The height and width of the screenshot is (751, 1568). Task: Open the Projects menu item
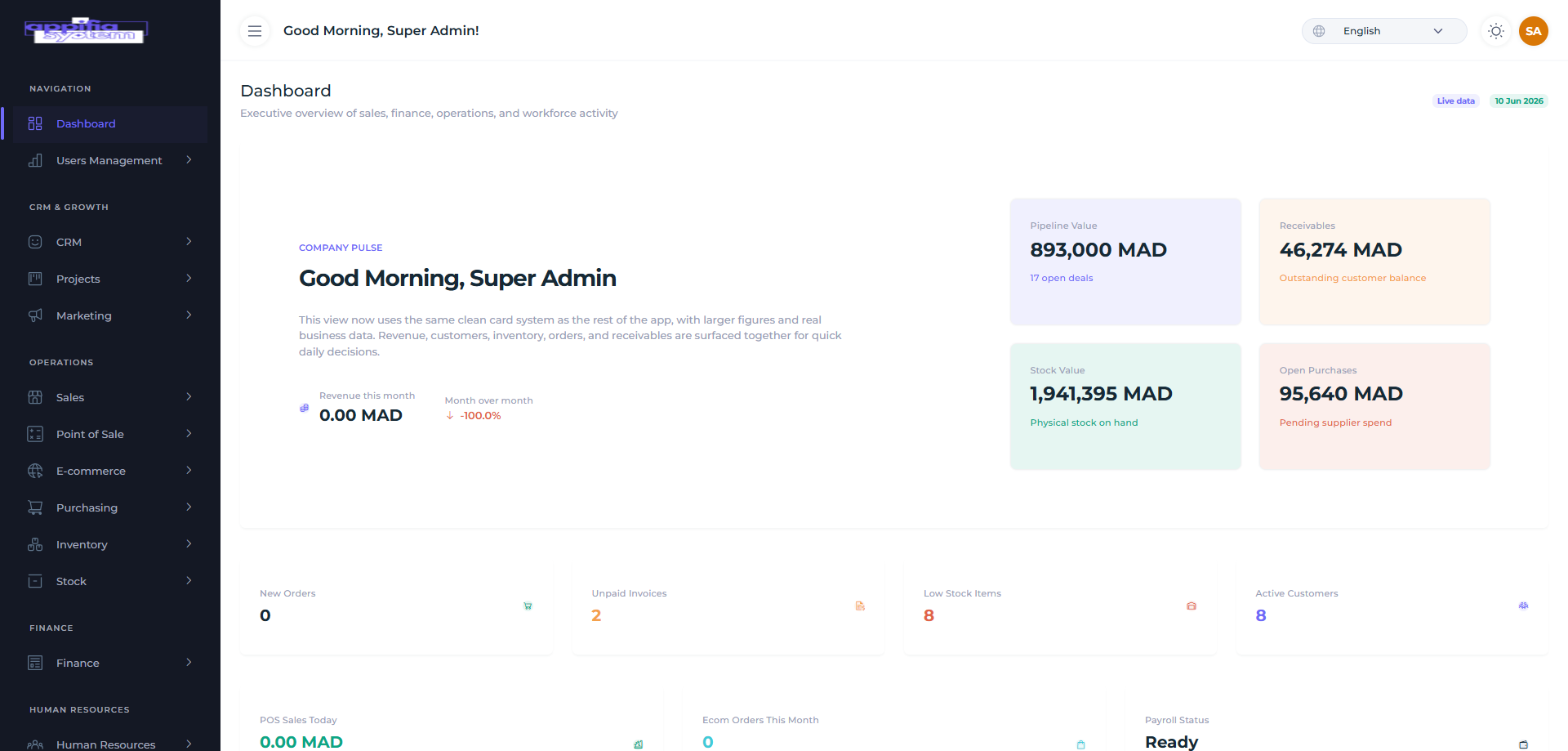(x=110, y=279)
